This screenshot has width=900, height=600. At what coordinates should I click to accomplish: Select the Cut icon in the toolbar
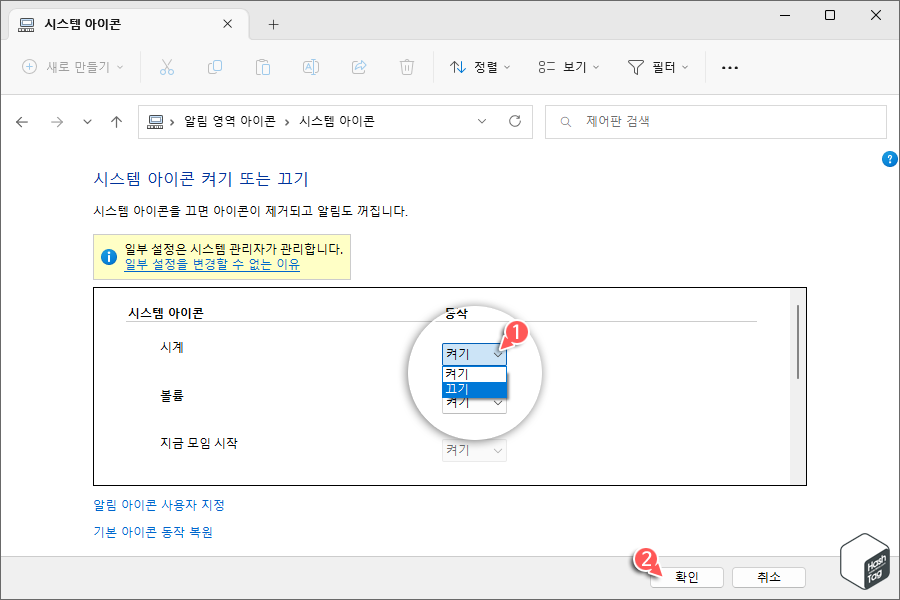(167, 67)
